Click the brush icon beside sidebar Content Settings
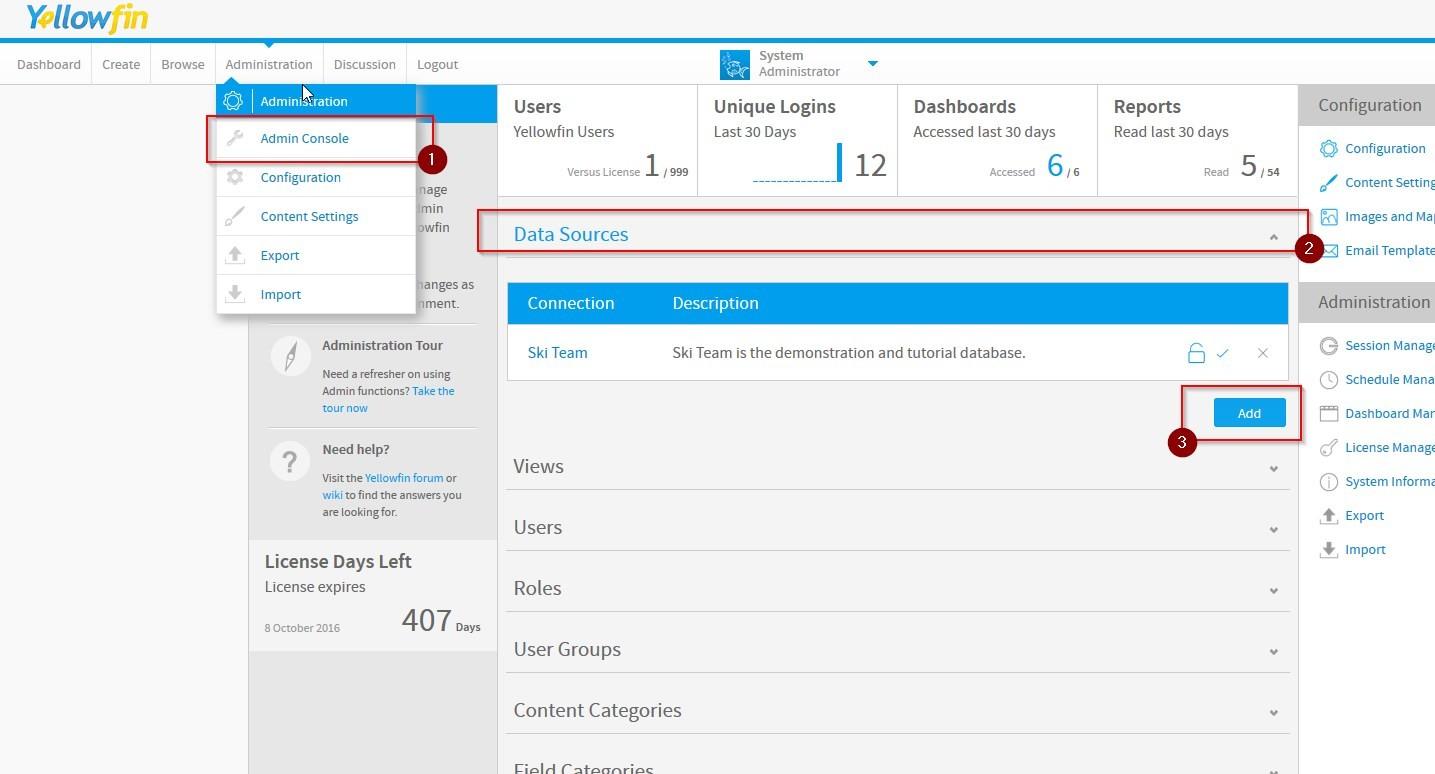The image size is (1435, 774). (x=1328, y=183)
